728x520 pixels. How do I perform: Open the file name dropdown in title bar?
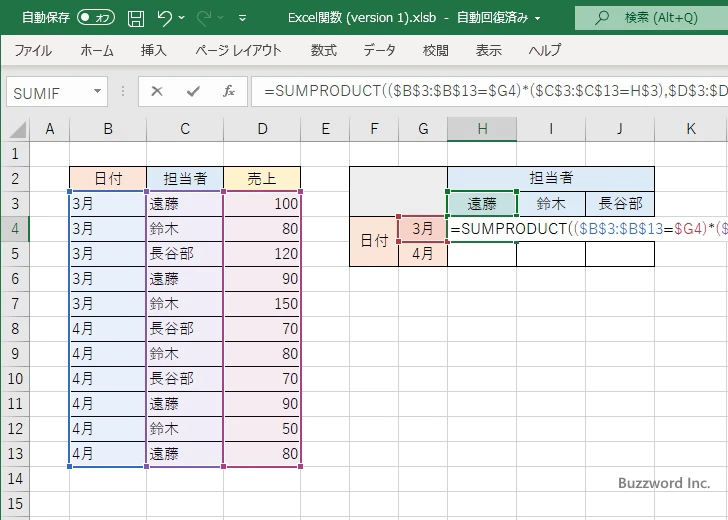pos(538,19)
